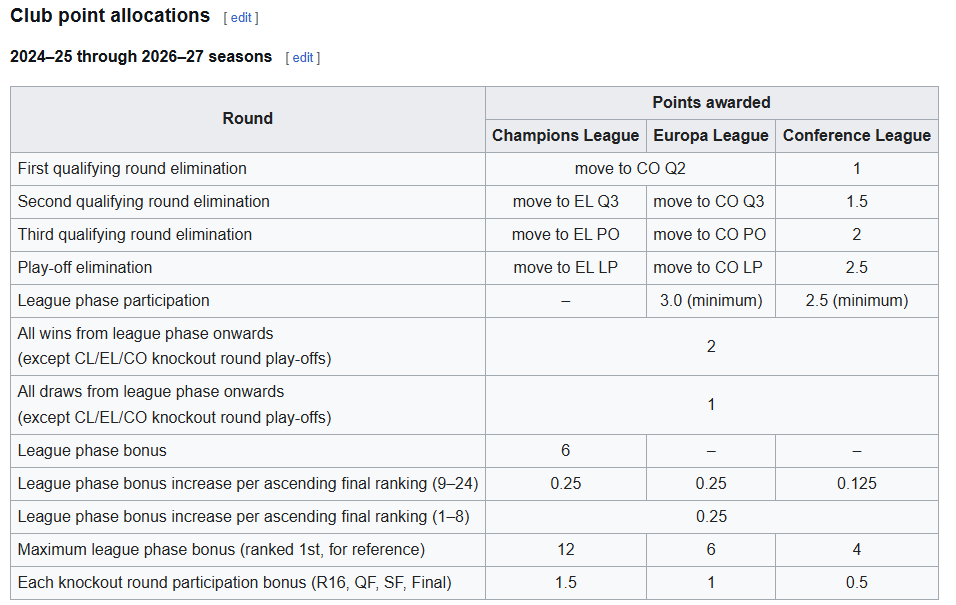Click the Conference League column header
This screenshot has height=605, width=956.
click(x=856, y=135)
